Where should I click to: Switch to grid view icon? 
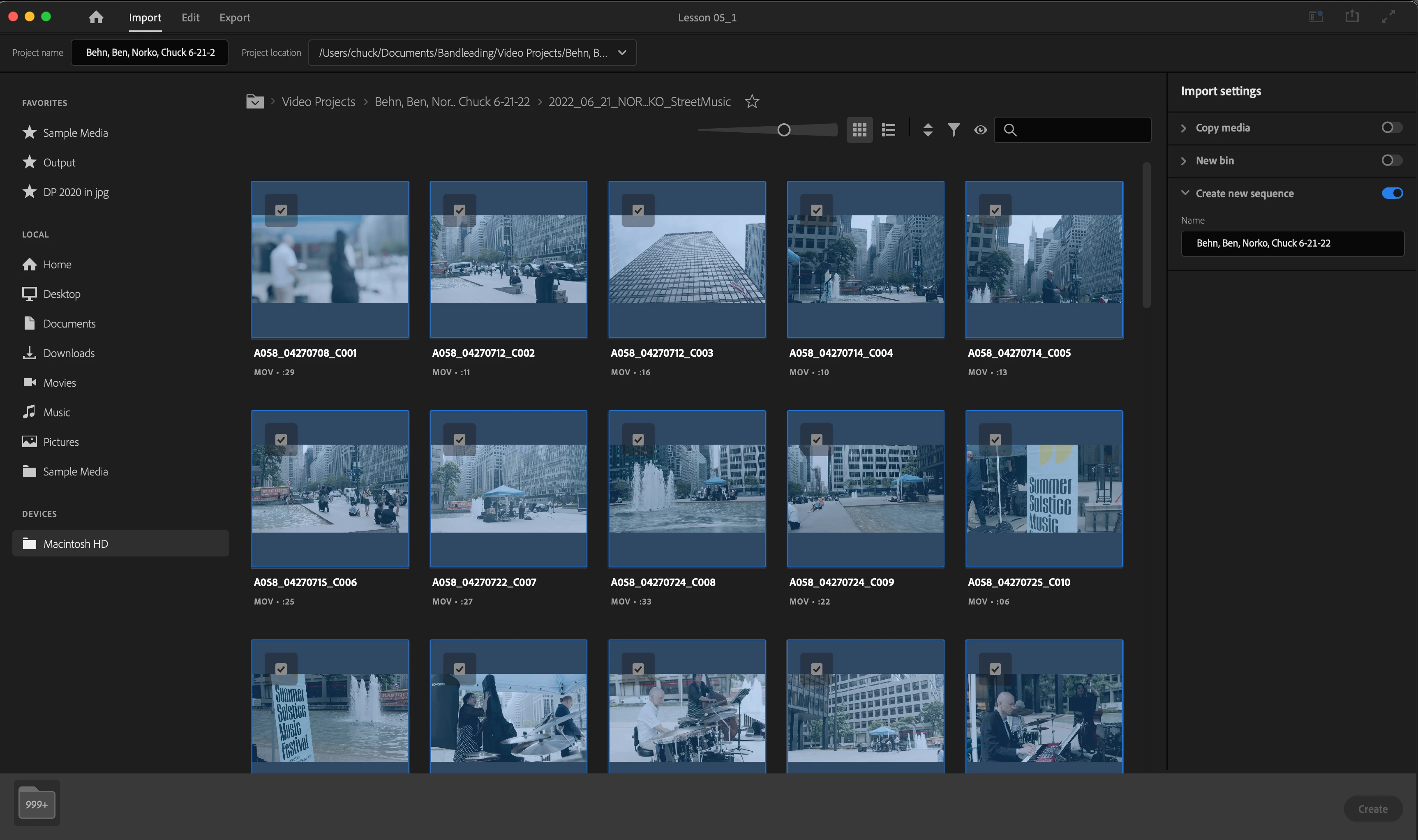point(859,130)
